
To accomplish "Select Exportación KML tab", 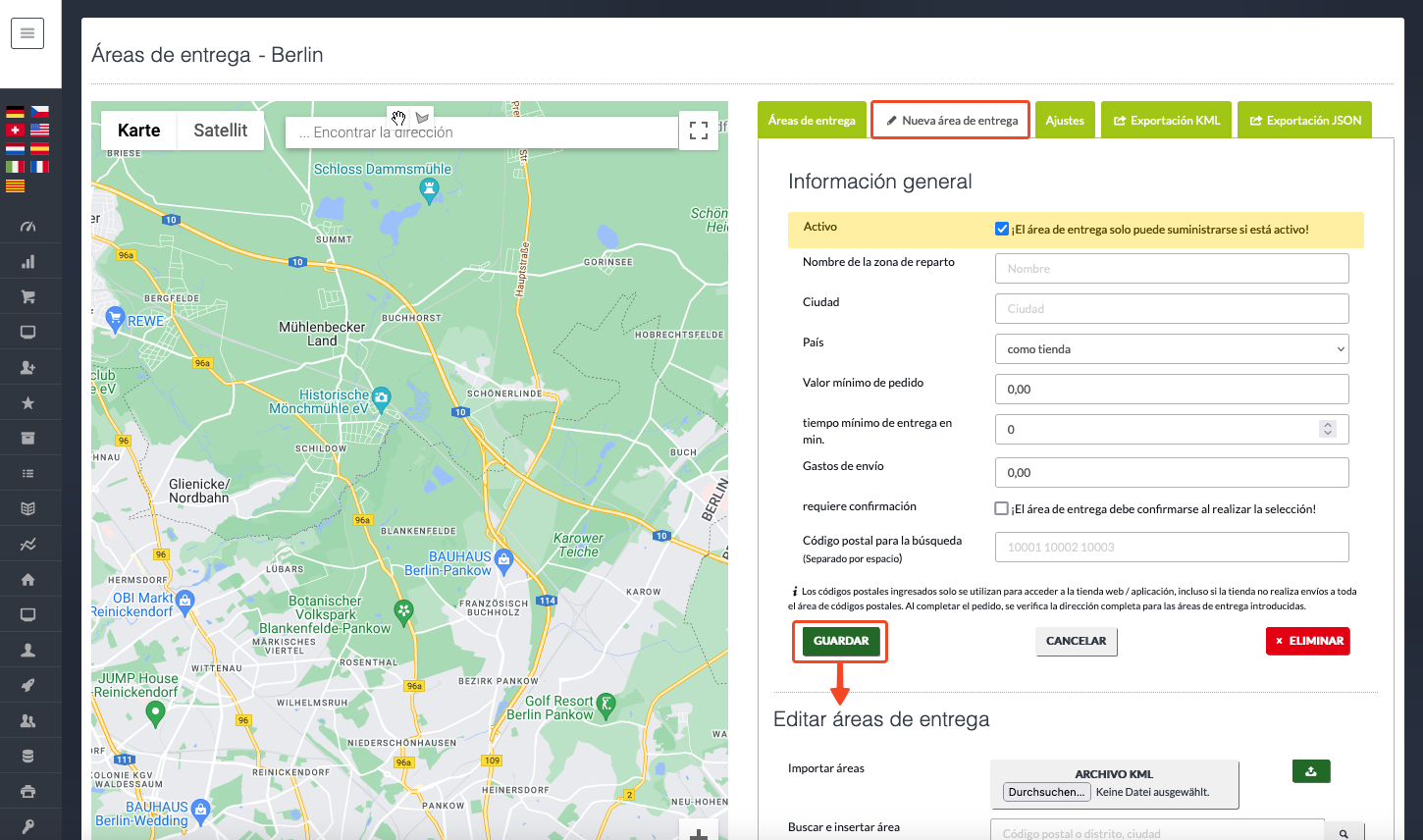I will [x=1166, y=120].
